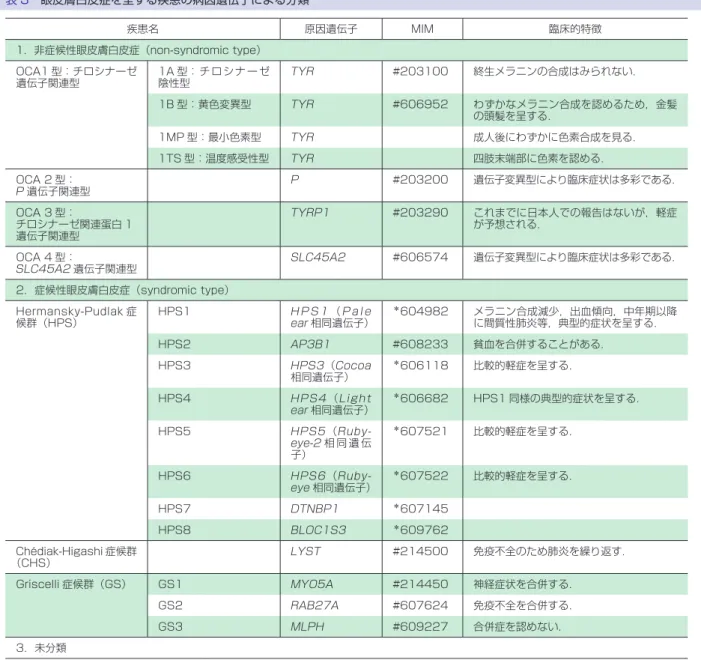Click the 1A 型 チロシナーゼ陰性型 cell

pos(214,77)
